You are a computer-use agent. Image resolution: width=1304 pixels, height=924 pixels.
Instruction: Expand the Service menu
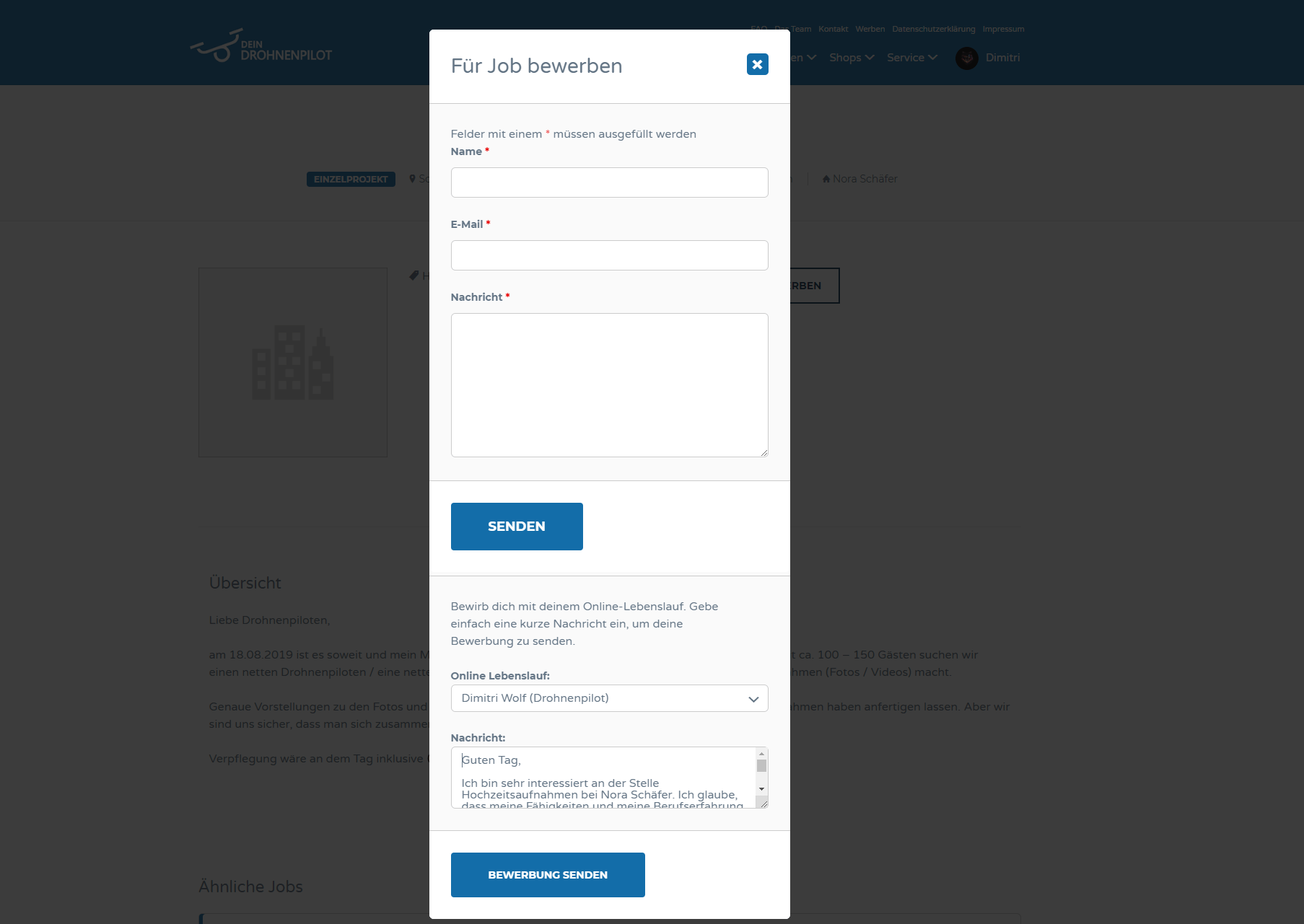(912, 58)
